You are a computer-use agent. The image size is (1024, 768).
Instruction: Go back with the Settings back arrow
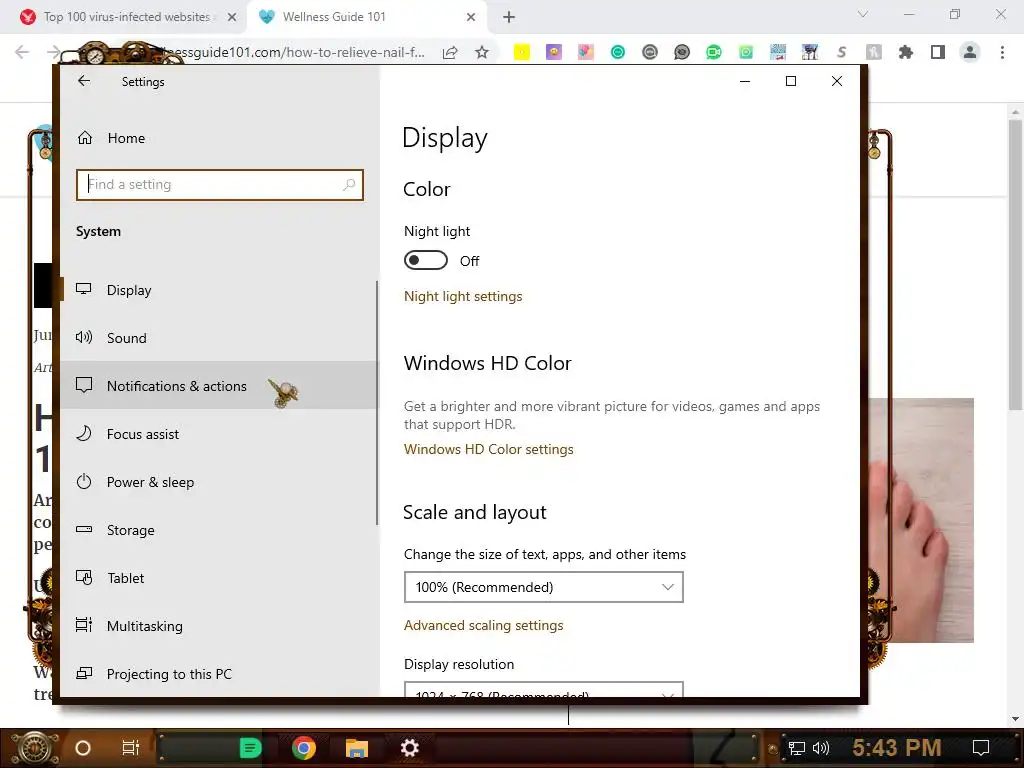click(x=84, y=81)
